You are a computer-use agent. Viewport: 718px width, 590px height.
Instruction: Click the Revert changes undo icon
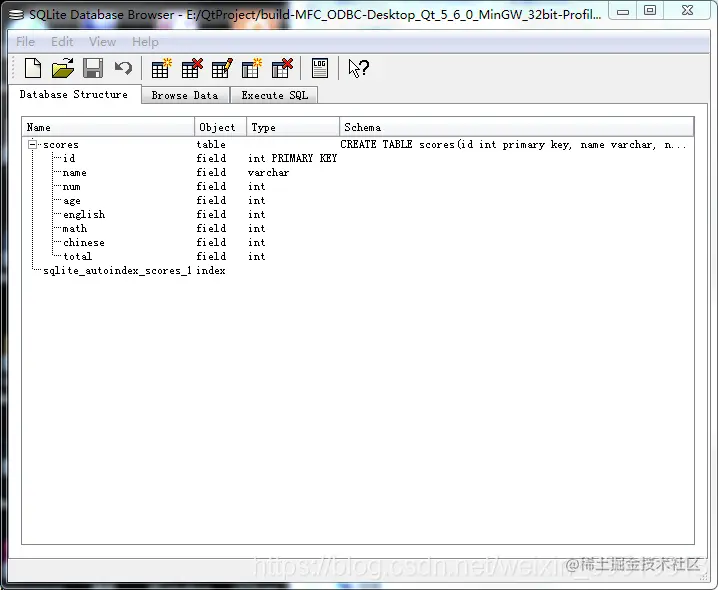coord(123,68)
